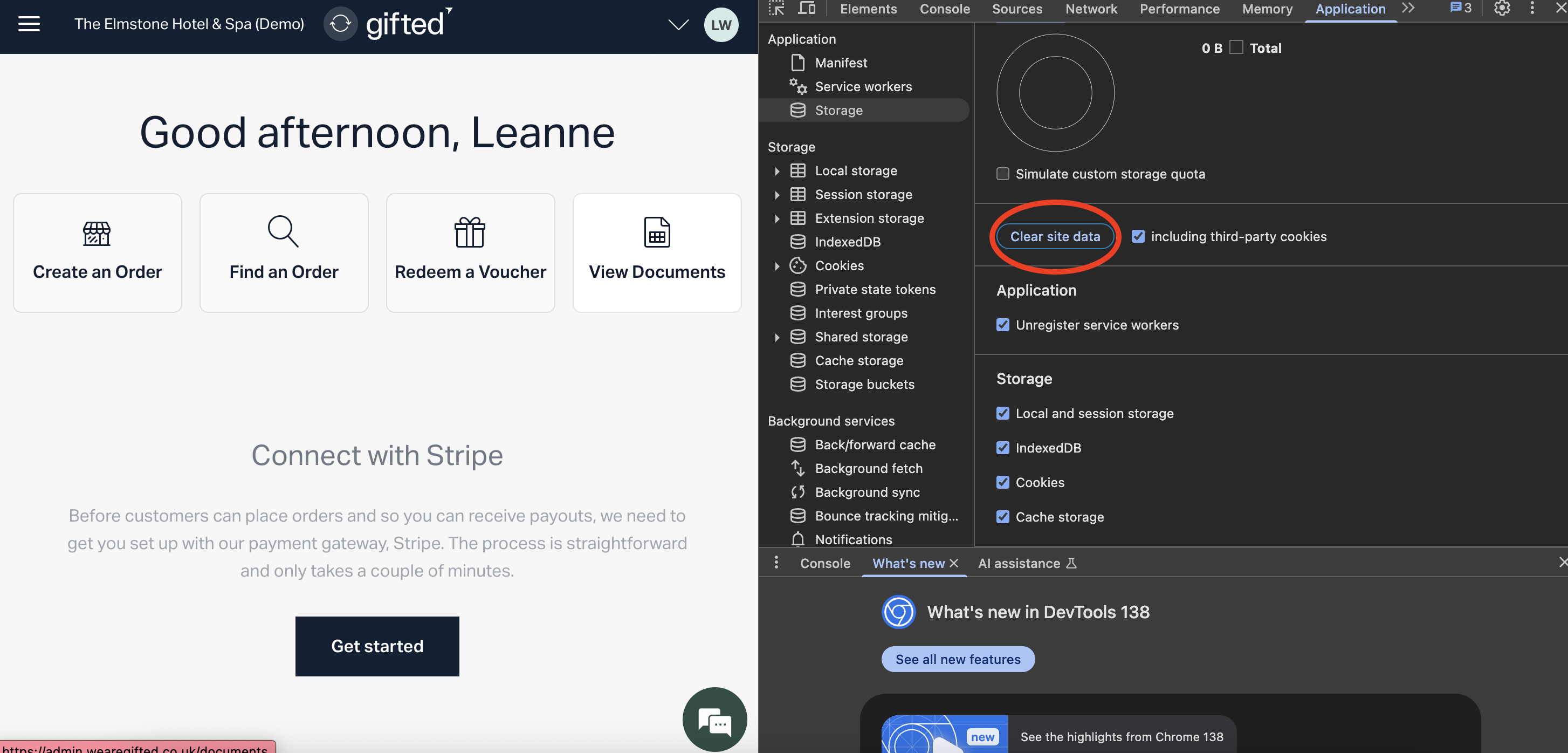Uncheck Unregister service workers
This screenshot has height=753, width=1568.
click(1002, 325)
